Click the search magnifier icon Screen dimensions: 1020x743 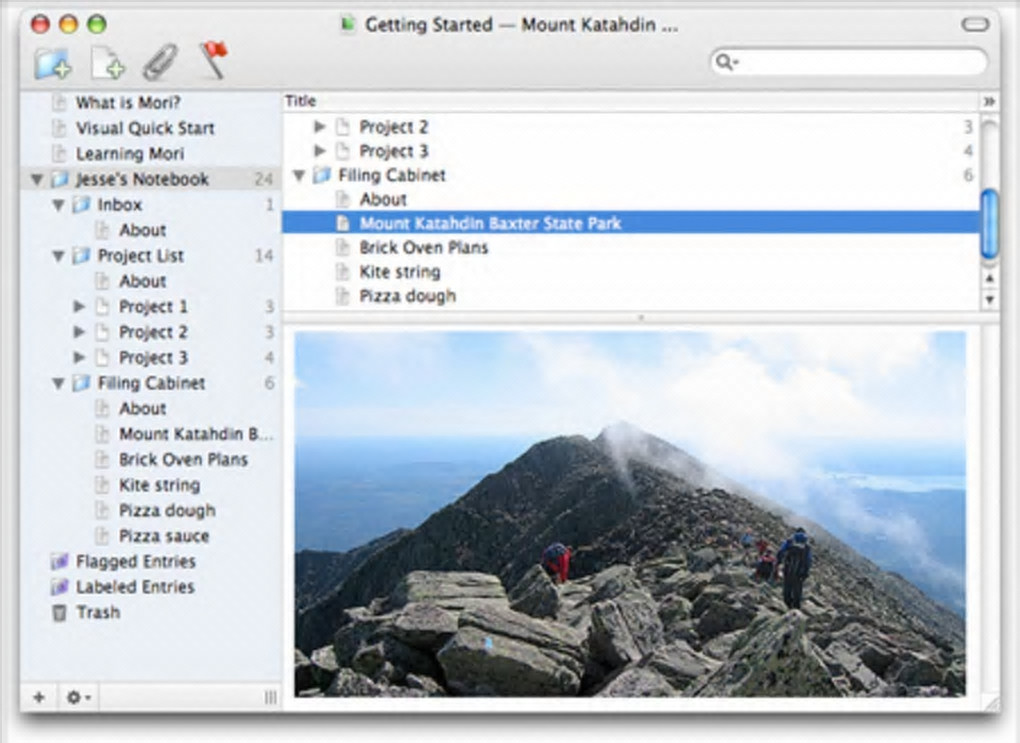[726, 62]
